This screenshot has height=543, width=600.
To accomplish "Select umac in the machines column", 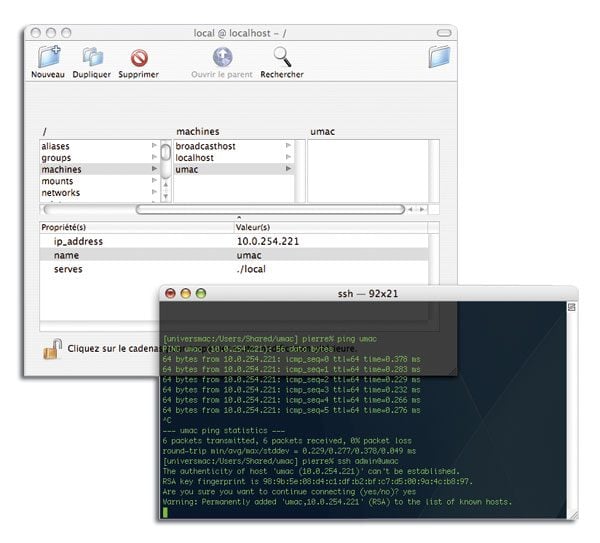I will [187, 170].
